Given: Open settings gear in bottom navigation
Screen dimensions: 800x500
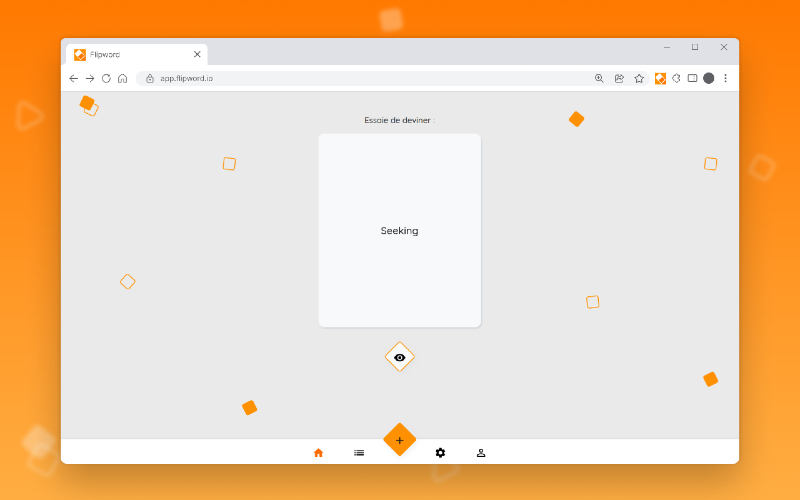Looking at the screenshot, I should tap(440, 453).
